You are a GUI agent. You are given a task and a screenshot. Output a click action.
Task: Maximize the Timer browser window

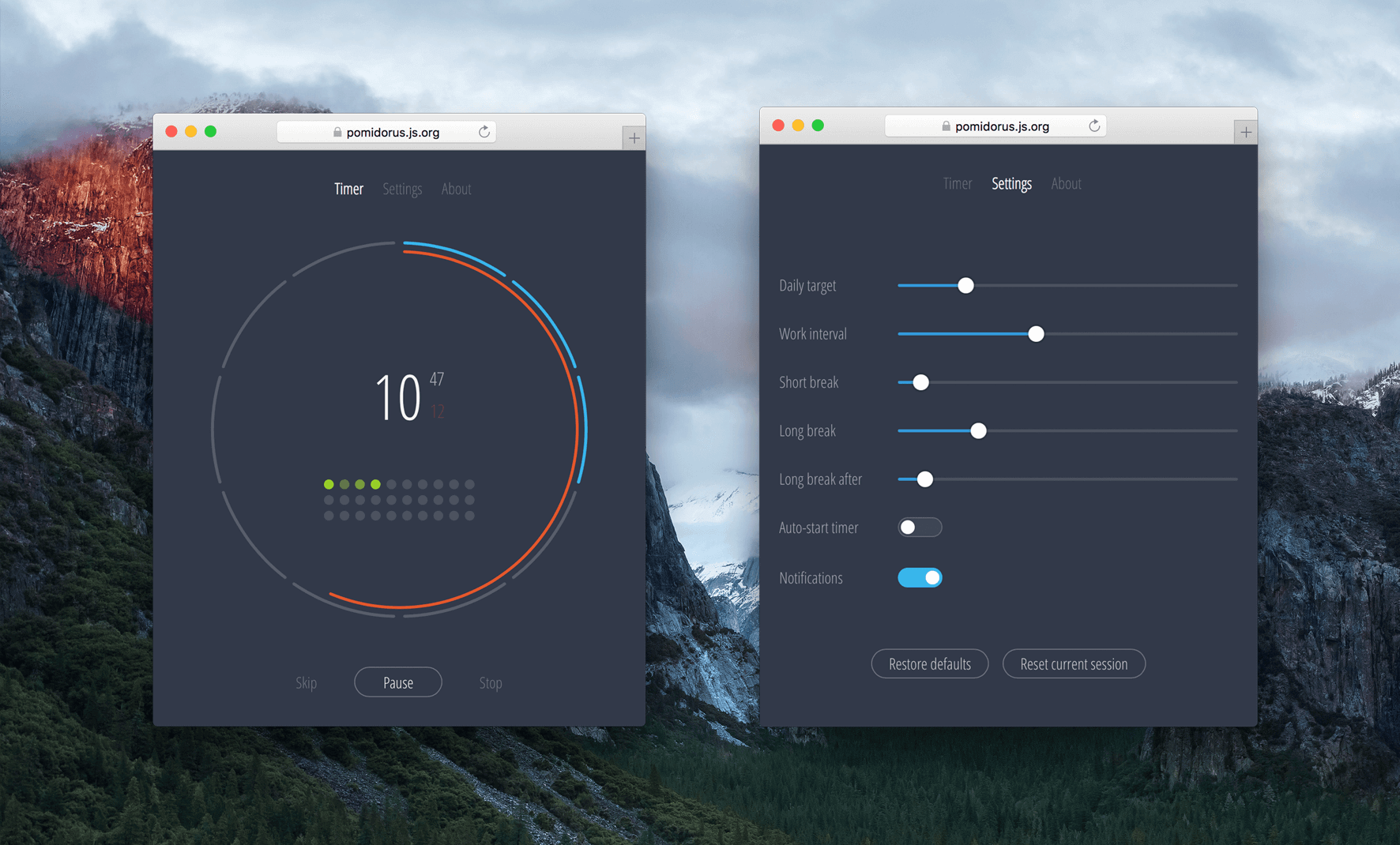click(210, 132)
